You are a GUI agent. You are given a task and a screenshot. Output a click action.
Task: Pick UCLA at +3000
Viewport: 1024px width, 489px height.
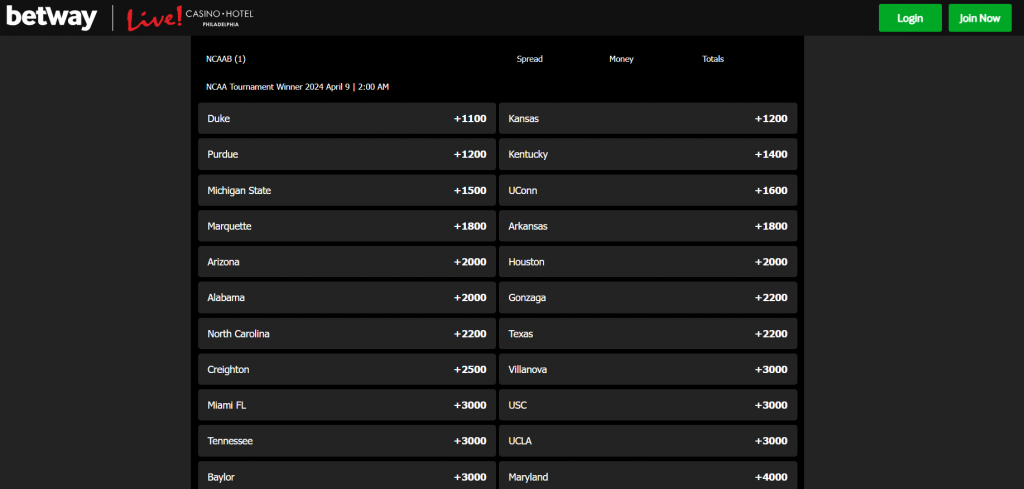[x=648, y=441]
